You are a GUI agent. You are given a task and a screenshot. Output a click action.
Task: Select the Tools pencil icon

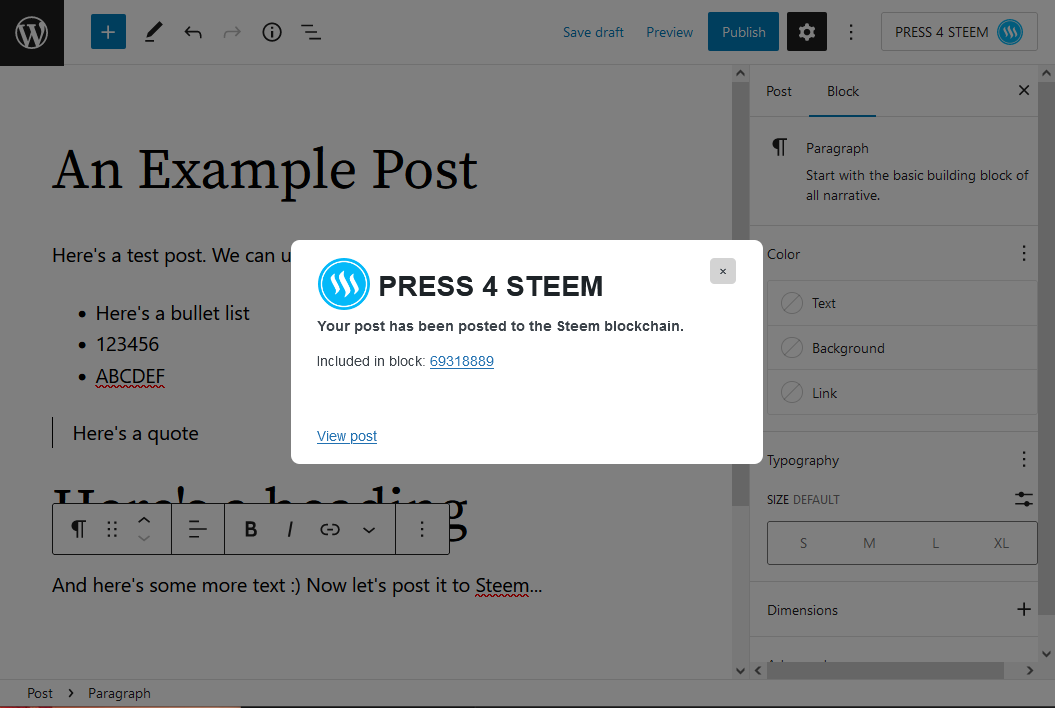pyautogui.click(x=153, y=32)
